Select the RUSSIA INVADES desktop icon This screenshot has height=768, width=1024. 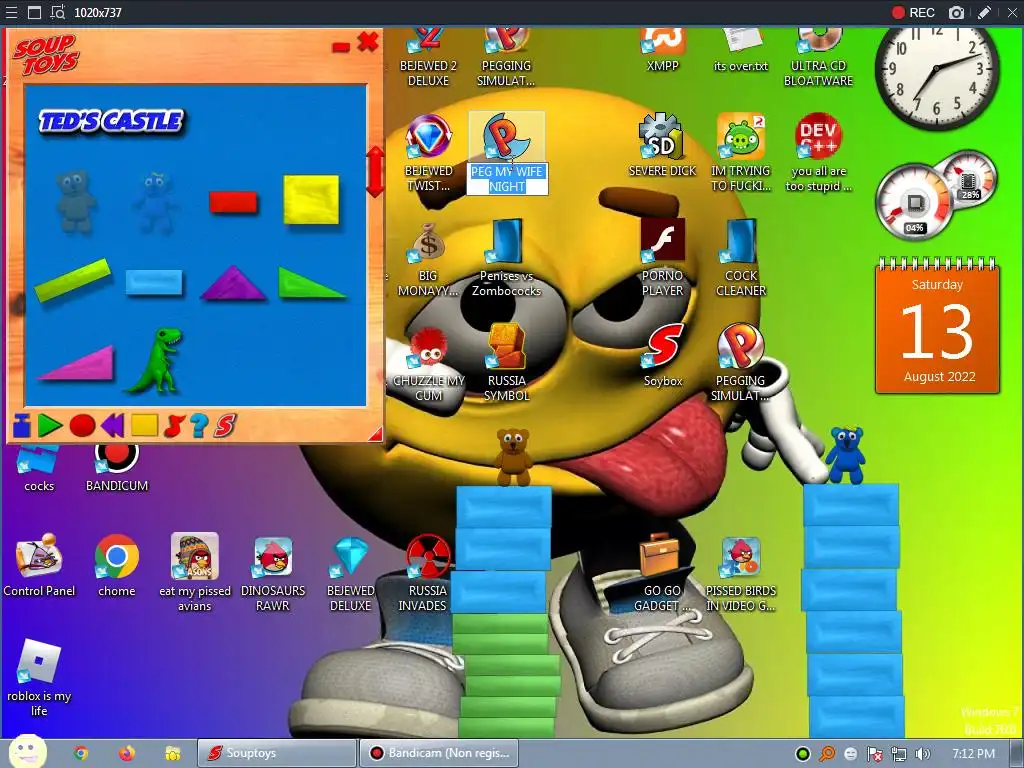(428, 573)
